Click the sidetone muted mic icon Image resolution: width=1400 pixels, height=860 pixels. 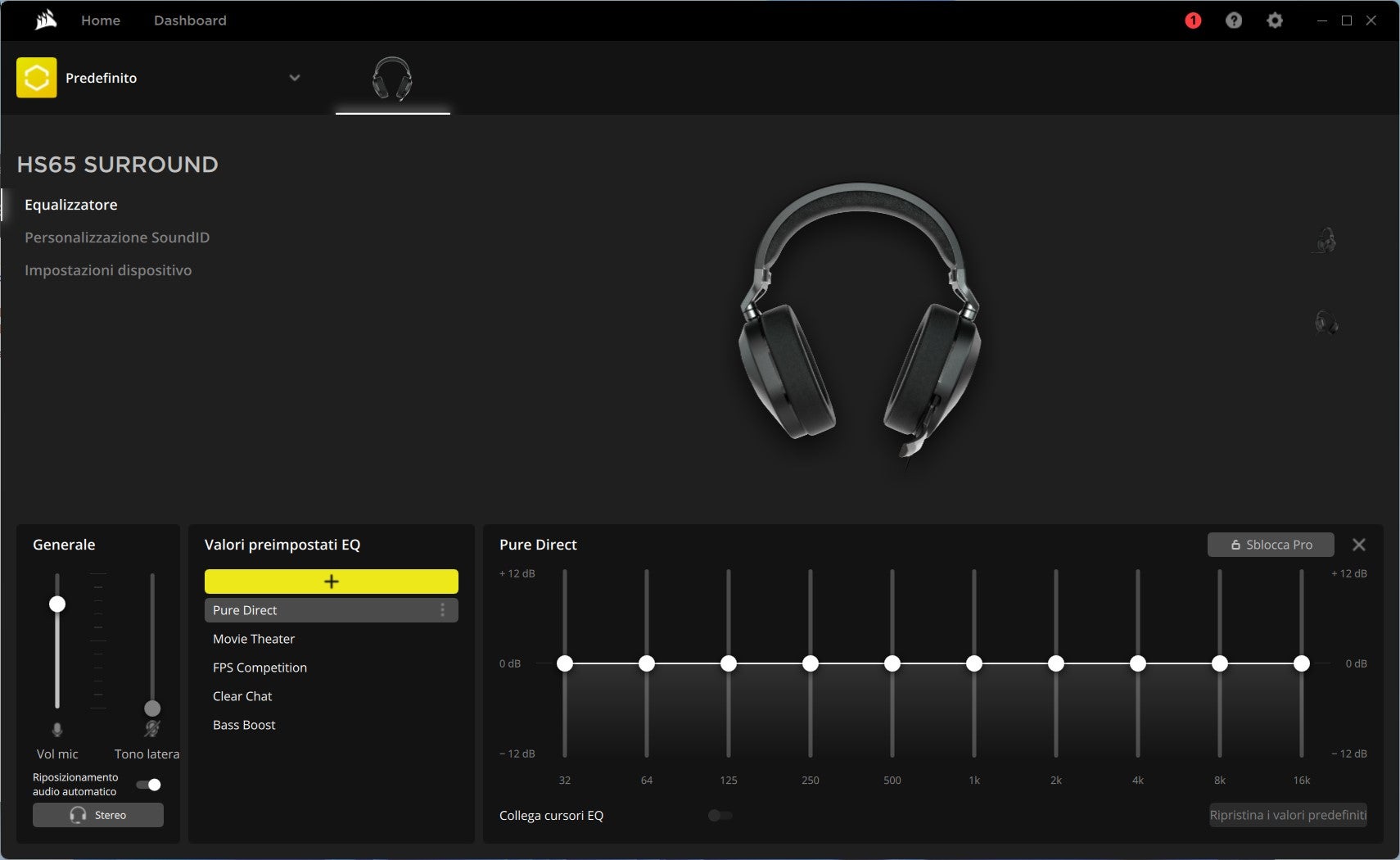pos(152,728)
